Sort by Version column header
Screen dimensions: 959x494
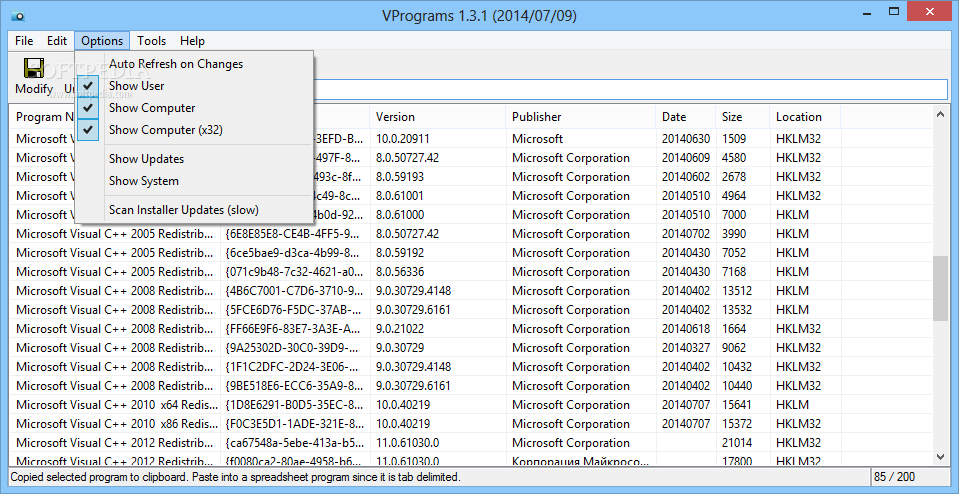pos(438,117)
